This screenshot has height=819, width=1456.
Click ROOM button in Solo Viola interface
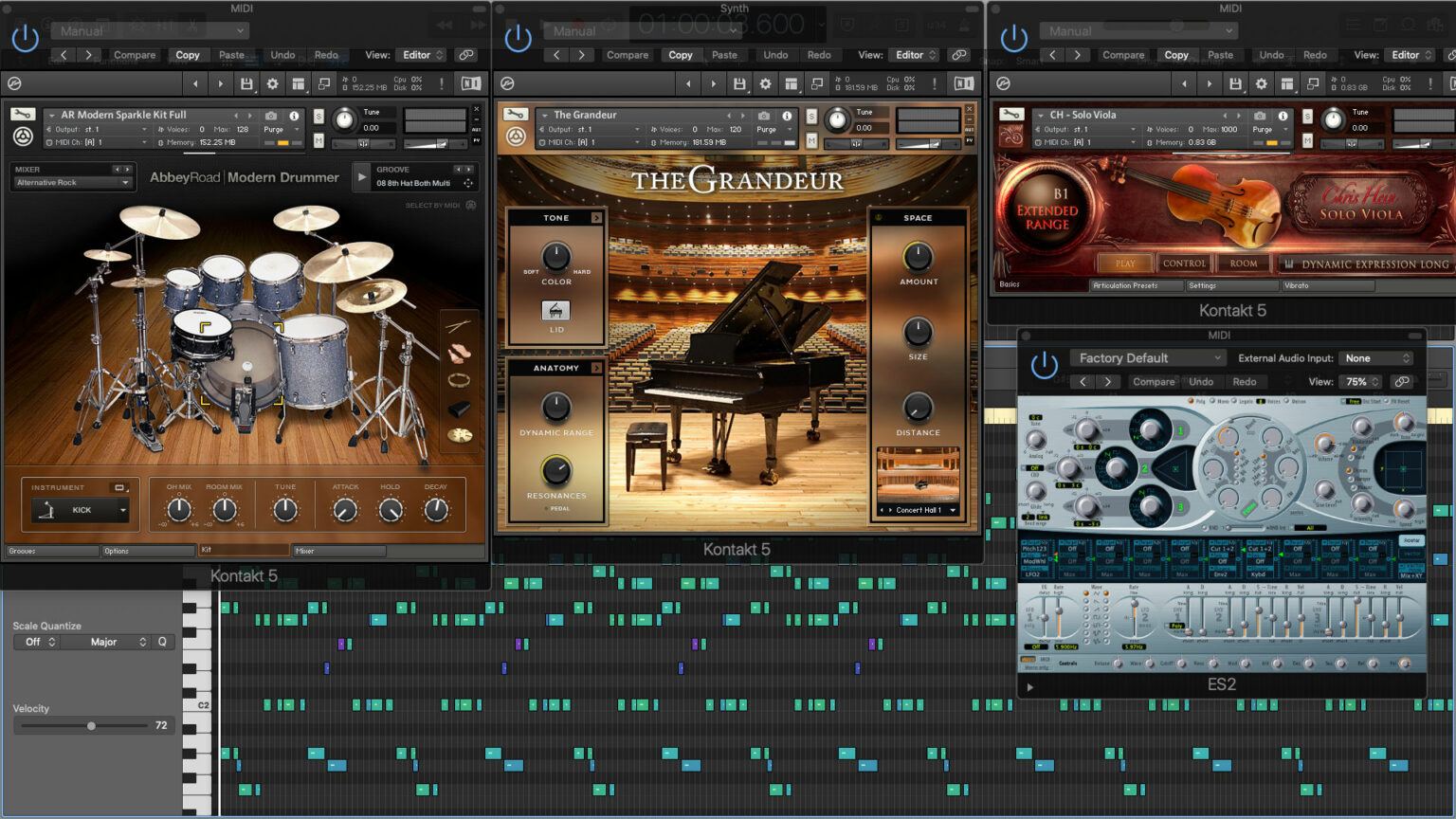click(1243, 264)
